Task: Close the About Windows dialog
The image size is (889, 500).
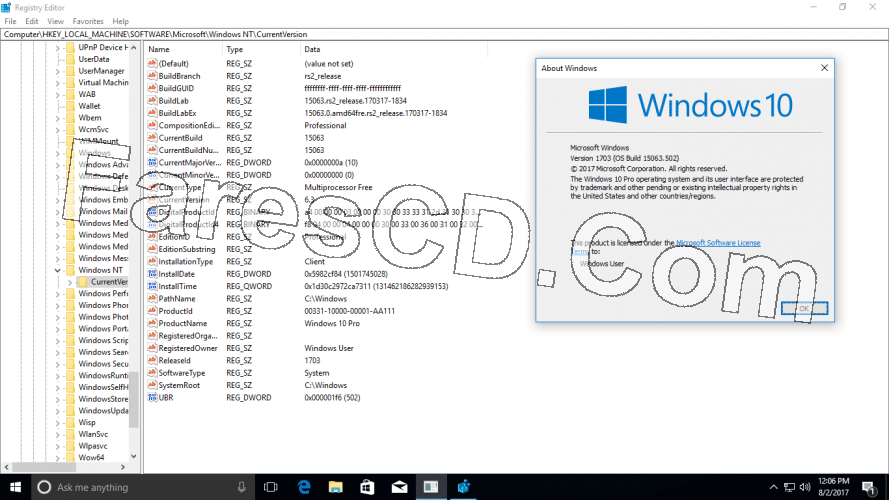Action: point(824,68)
